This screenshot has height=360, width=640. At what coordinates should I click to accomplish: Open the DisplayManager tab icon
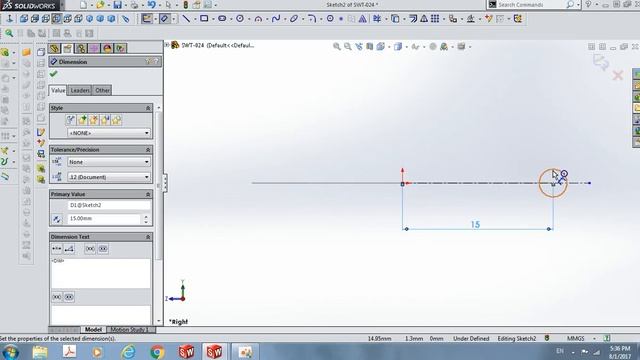coord(107,49)
